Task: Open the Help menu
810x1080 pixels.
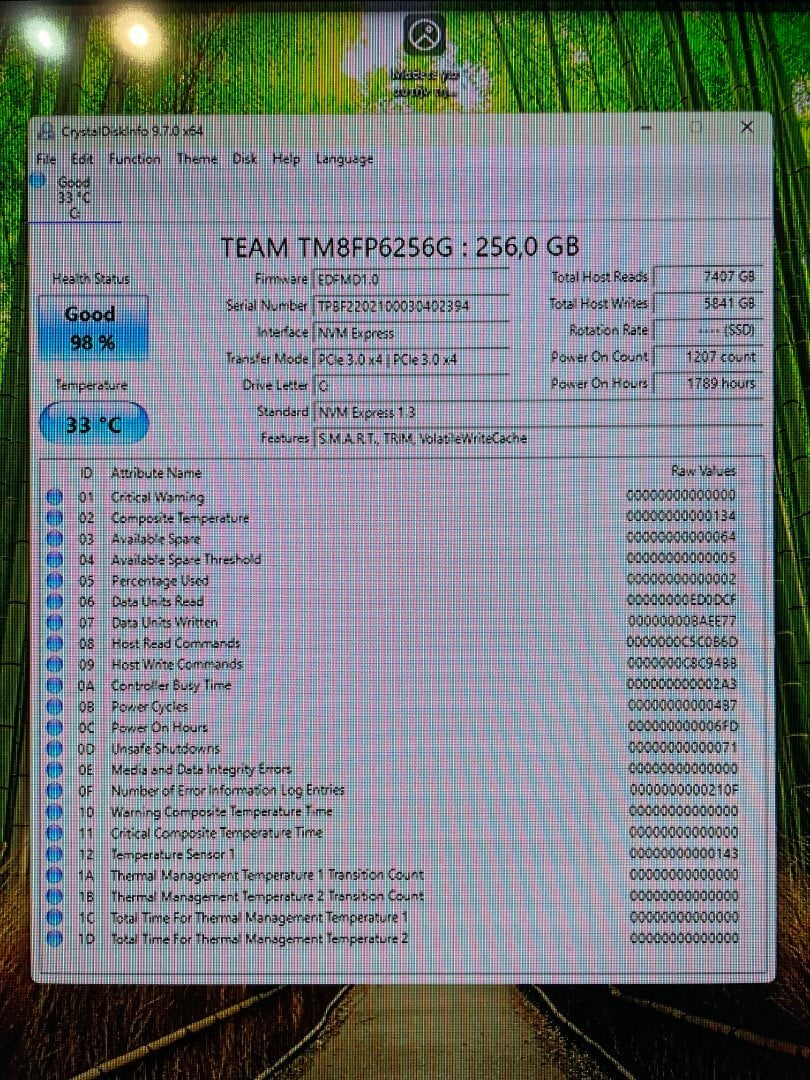Action: 286,159
